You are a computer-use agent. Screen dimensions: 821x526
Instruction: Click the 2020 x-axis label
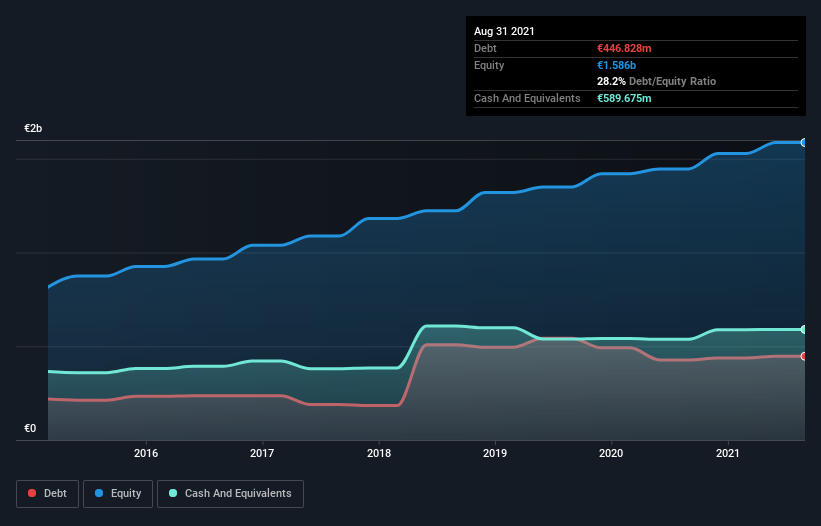pos(611,453)
